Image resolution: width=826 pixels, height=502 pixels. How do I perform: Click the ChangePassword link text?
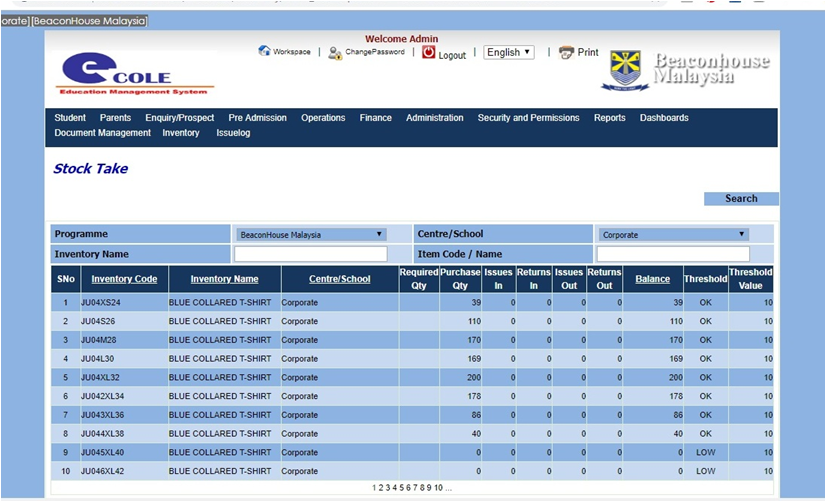point(375,52)
